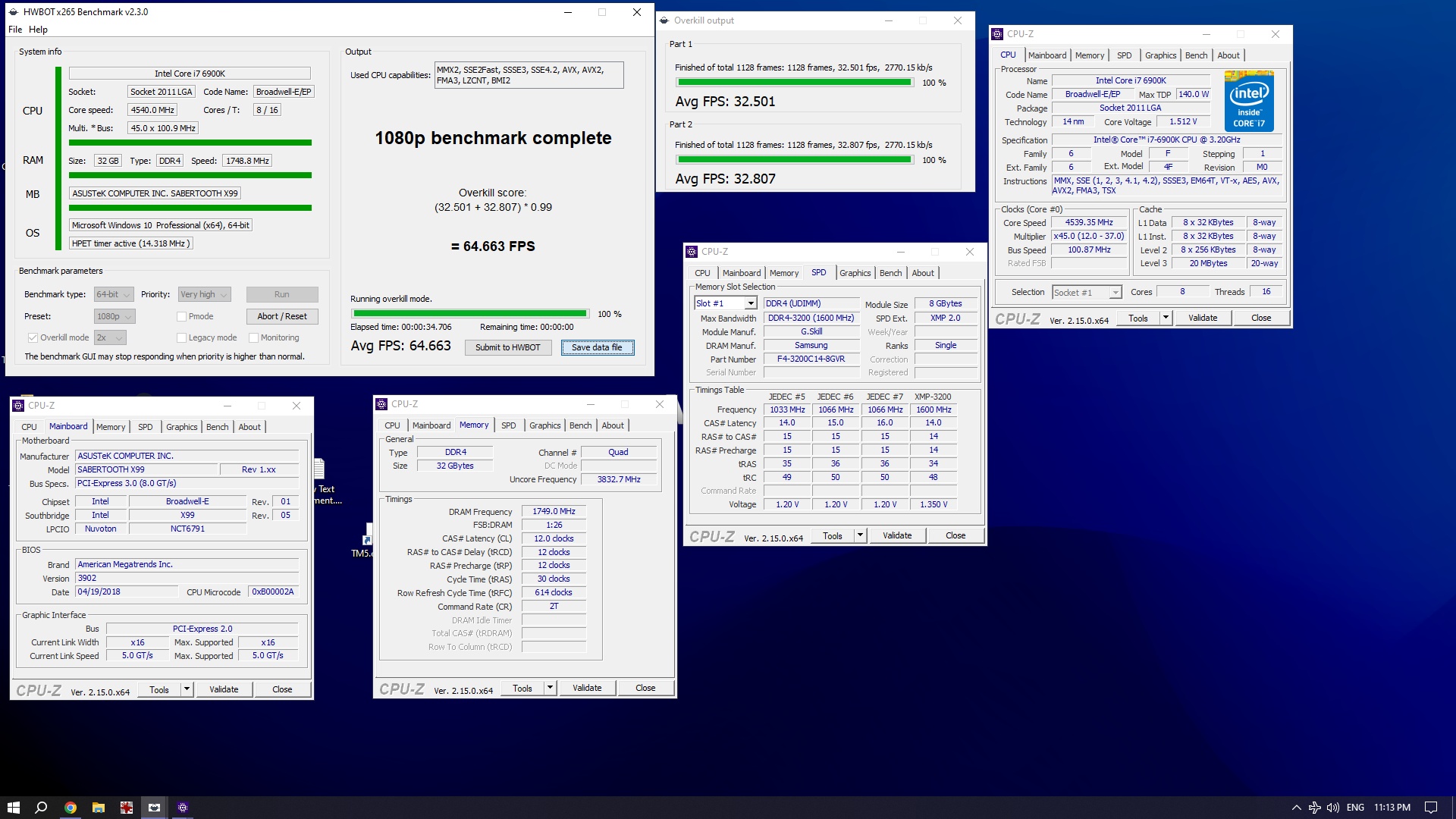The image size is (1456, 819).
Task: Enable the Legacy mode checkbox
Action: pyautogui.click(x=181, y=337)
